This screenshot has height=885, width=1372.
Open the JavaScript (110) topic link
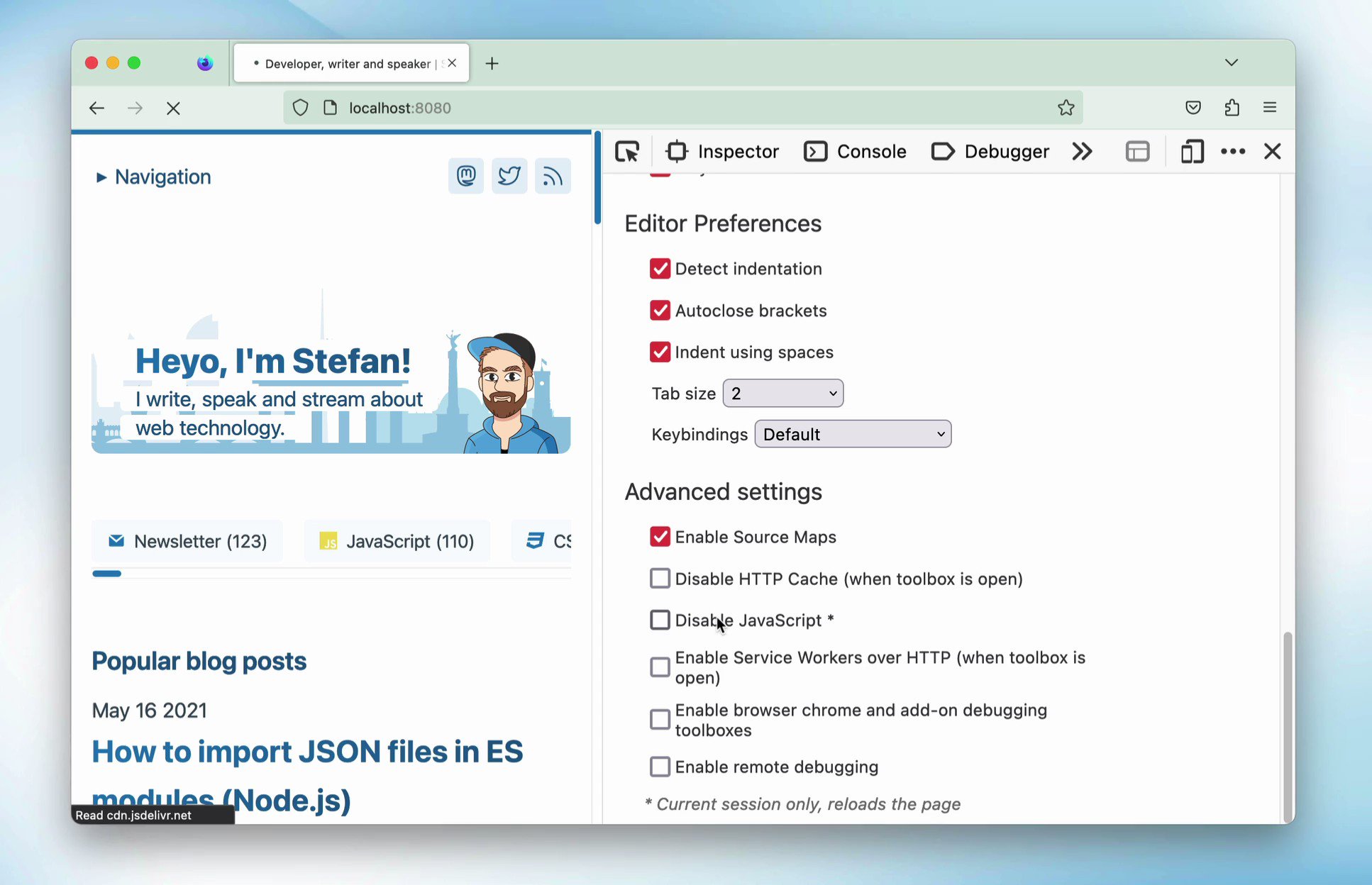click(397, 542)
